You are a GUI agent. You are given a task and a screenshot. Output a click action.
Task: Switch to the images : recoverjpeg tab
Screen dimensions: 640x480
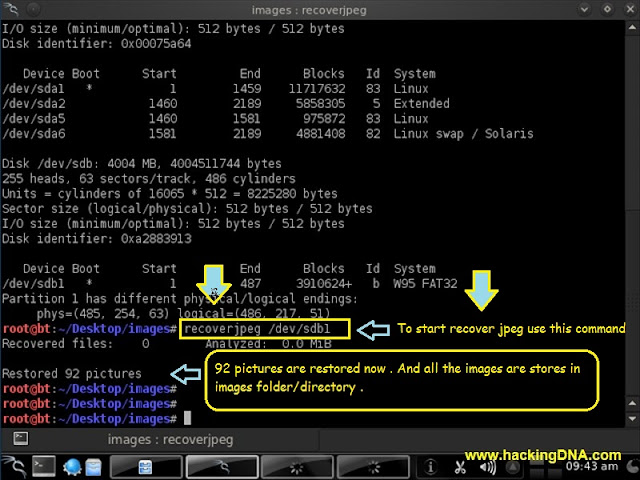click(170, 440)
